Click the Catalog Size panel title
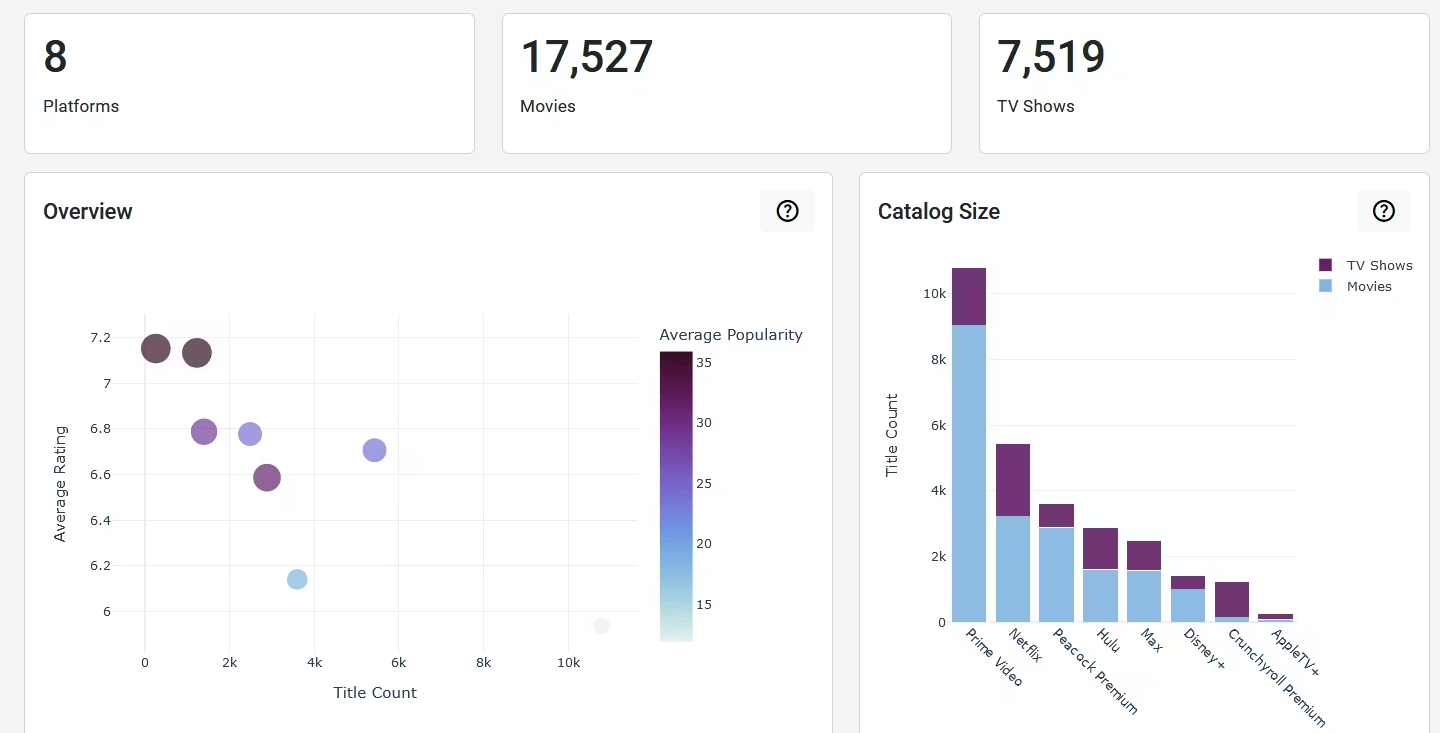1440x733 pixels. click(938, 211)
